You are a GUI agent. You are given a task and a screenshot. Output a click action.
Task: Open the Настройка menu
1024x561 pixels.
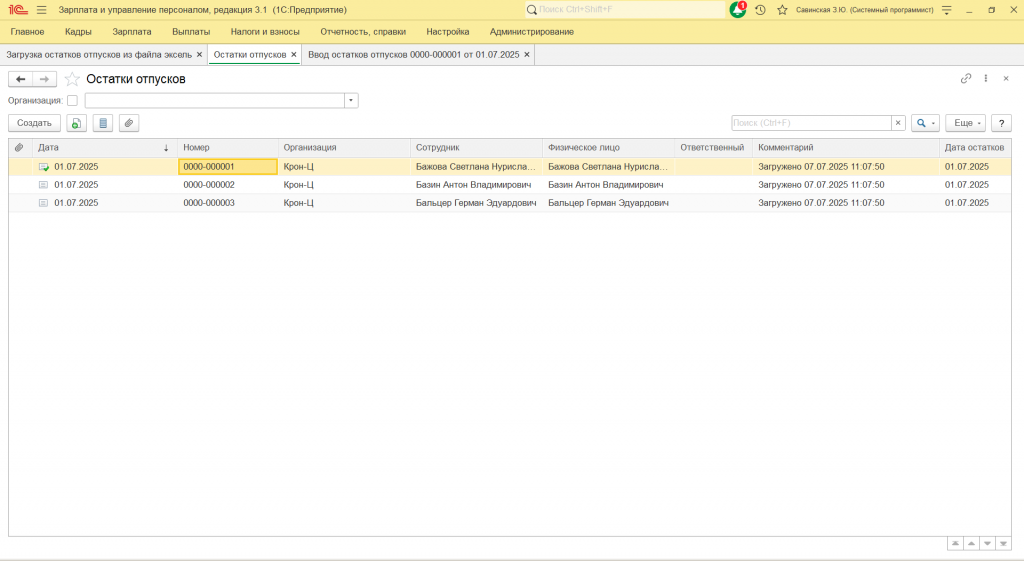[448, 31]
